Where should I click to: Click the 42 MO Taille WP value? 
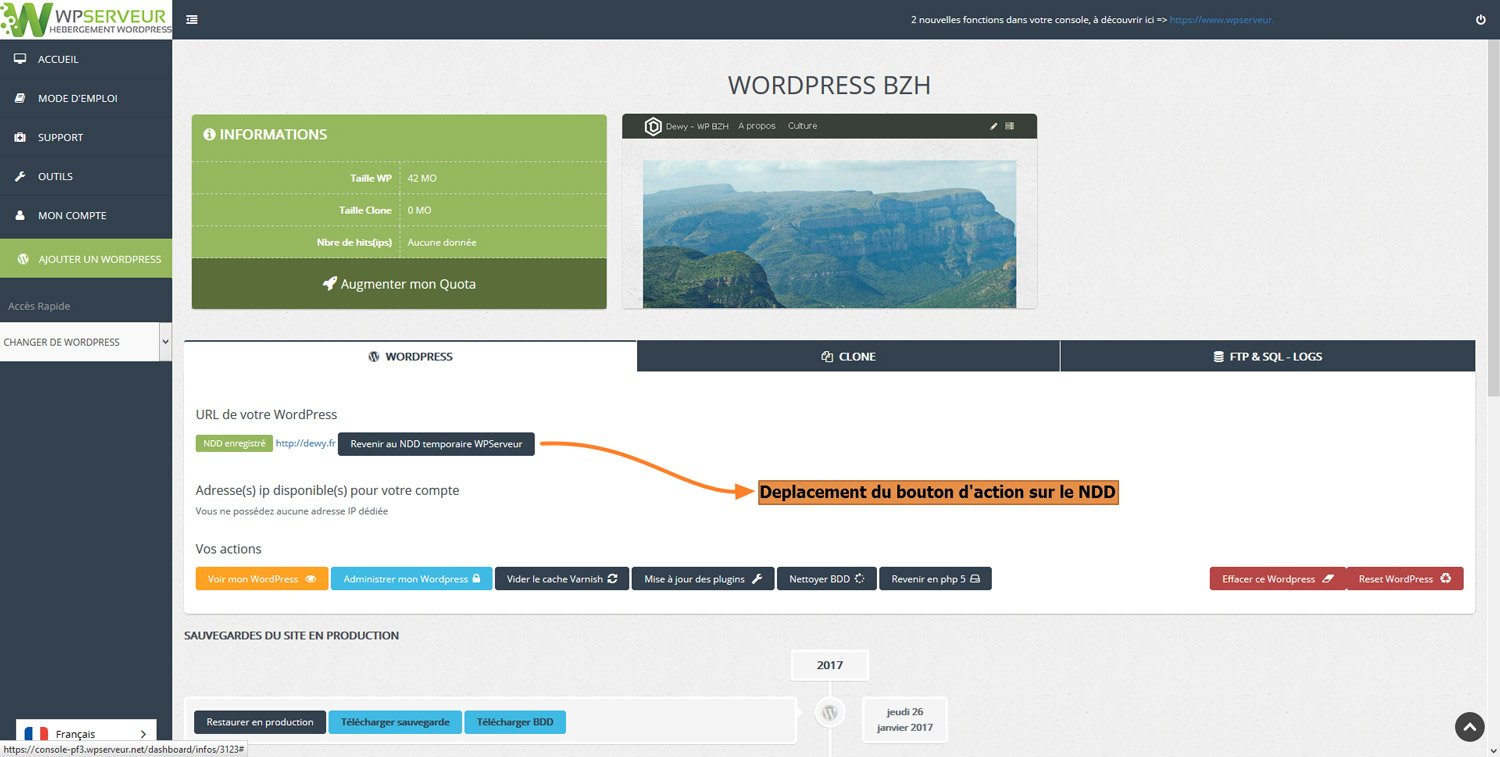[422, 178]
